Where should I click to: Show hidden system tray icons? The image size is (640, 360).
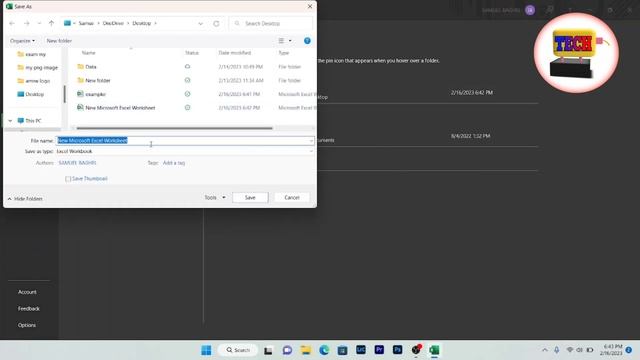click(545, 350)
